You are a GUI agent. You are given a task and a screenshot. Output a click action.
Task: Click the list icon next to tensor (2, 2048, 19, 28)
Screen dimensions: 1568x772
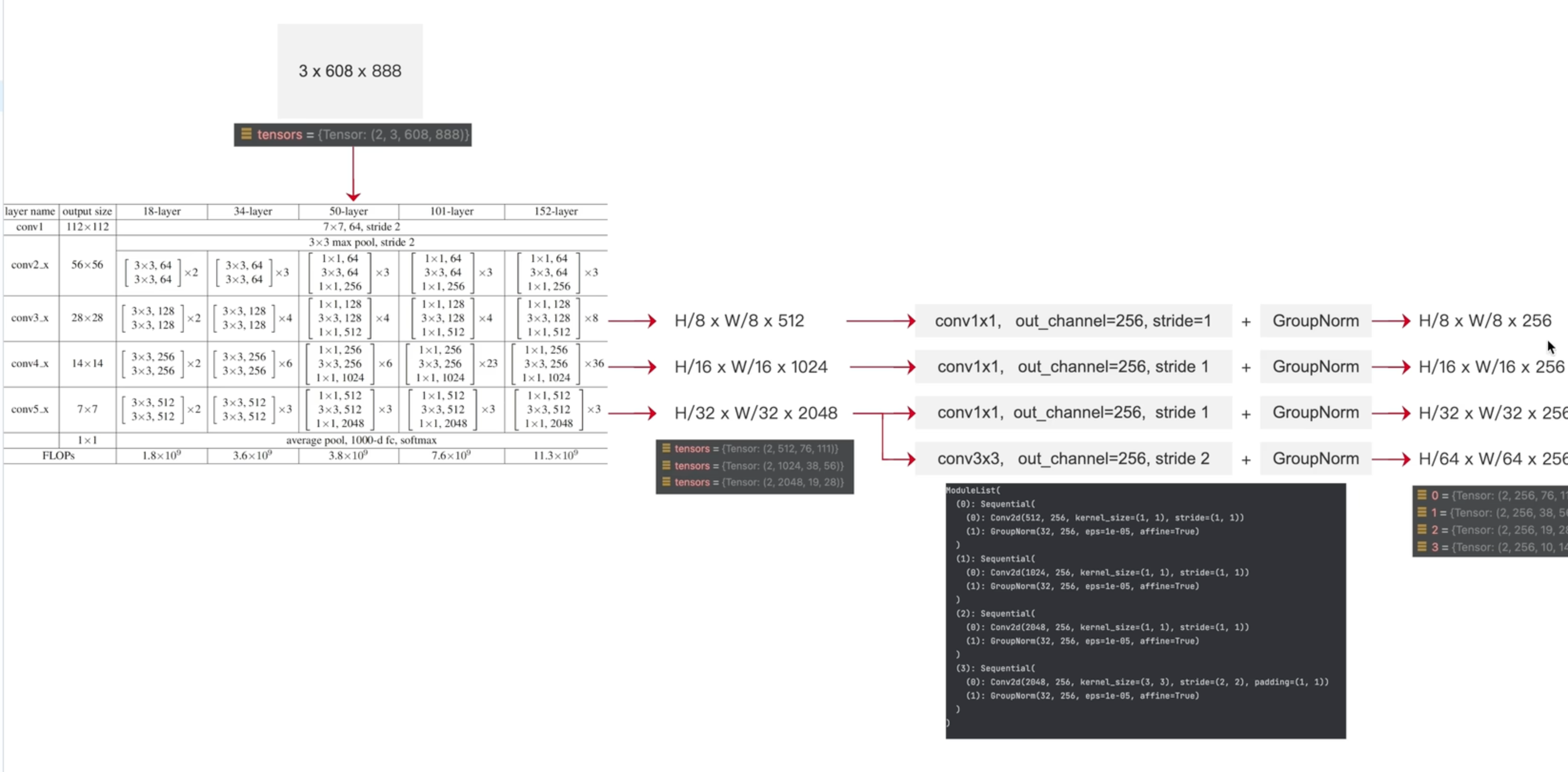tap(666, 482)
